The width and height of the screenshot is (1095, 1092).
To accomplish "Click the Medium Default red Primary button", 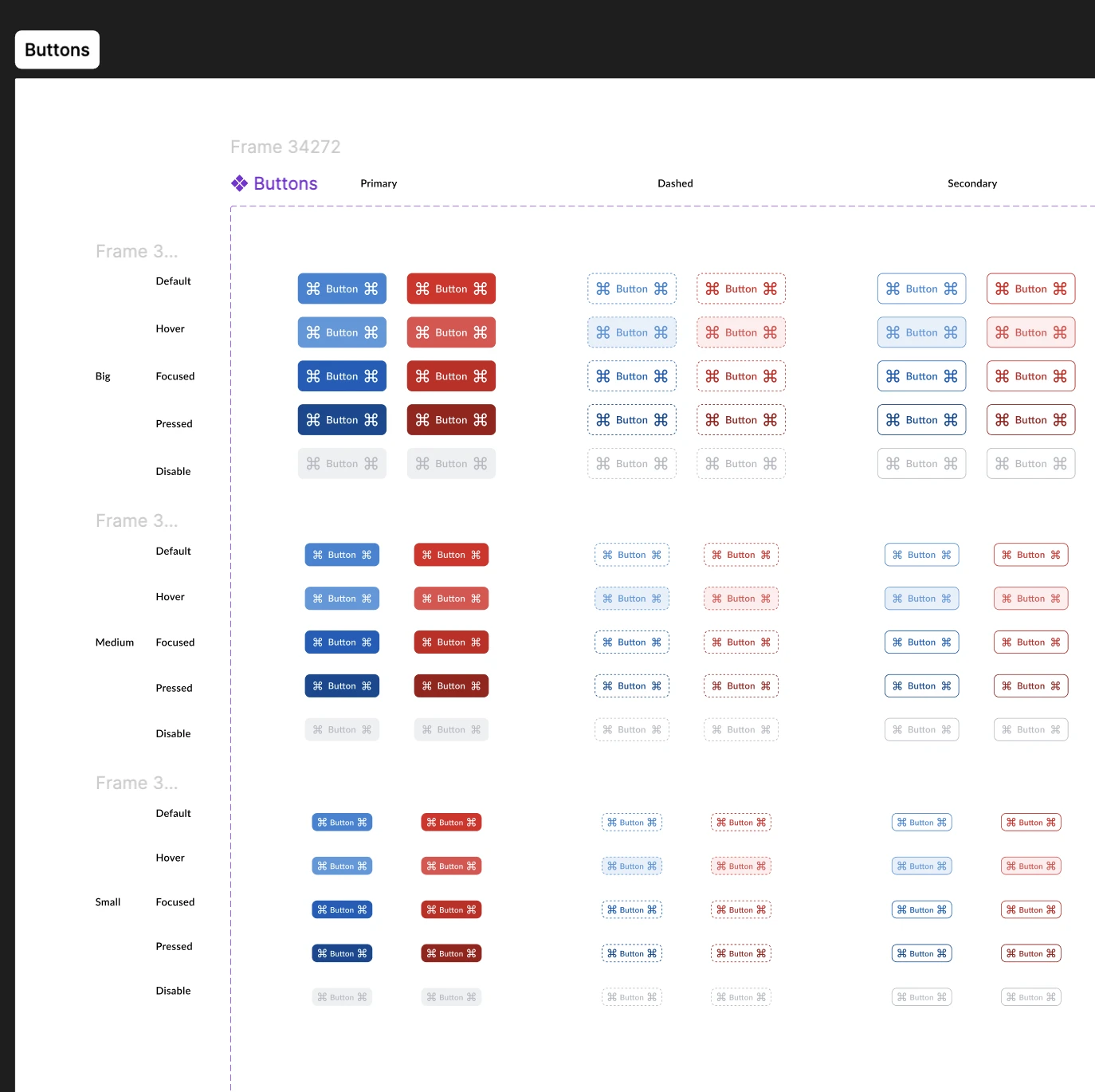I will (451, 555).
